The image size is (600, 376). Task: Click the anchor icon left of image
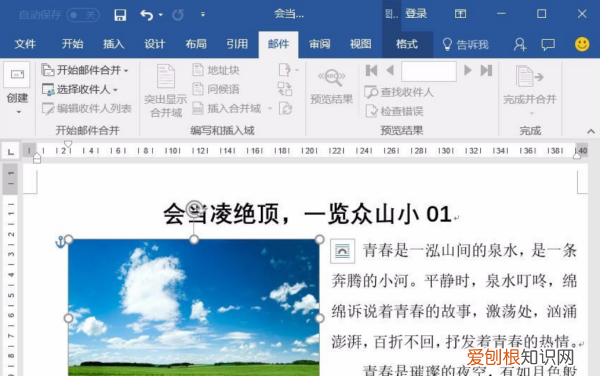[60, 242]
